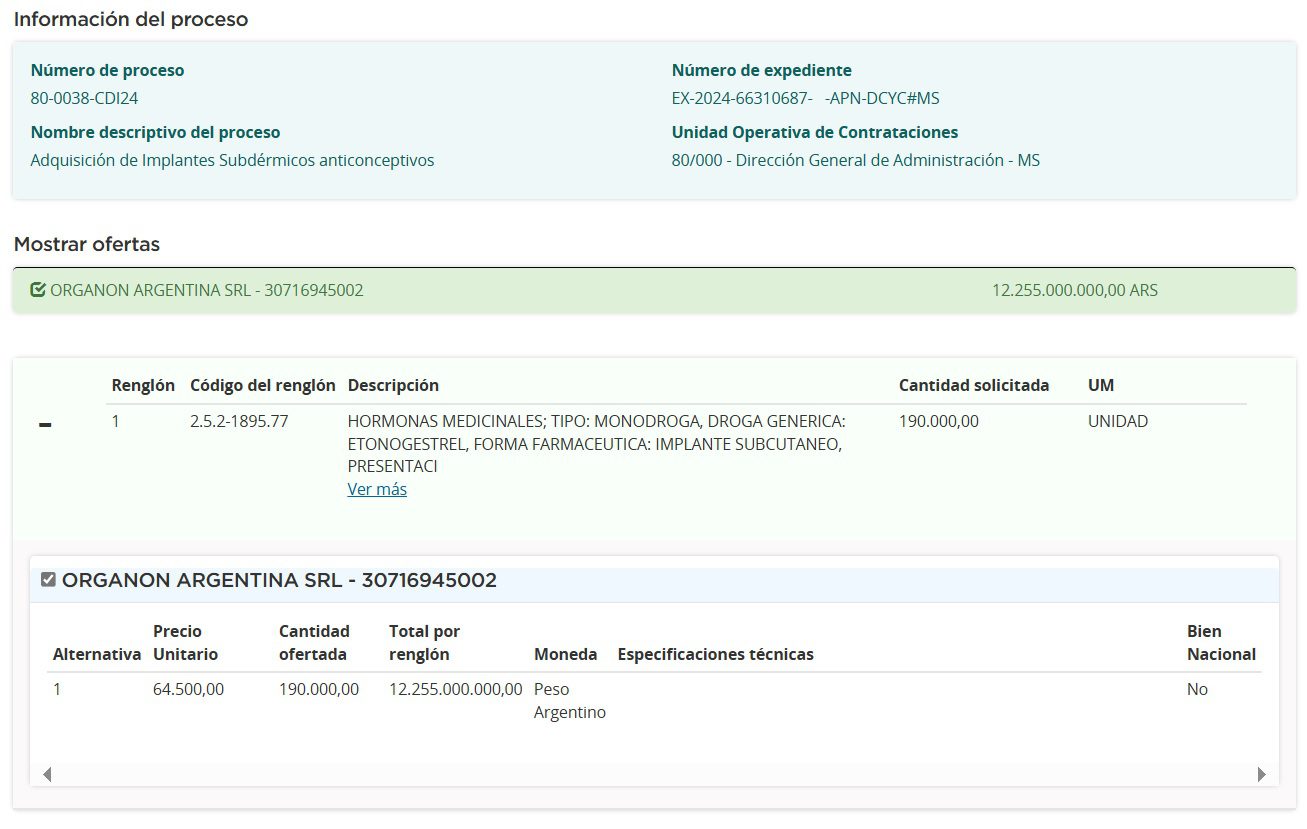The width and height of the screenshot is (1307, 829).
Task: Click the right scroll arrow of offer table
Action: click(x=1261, y=774)
